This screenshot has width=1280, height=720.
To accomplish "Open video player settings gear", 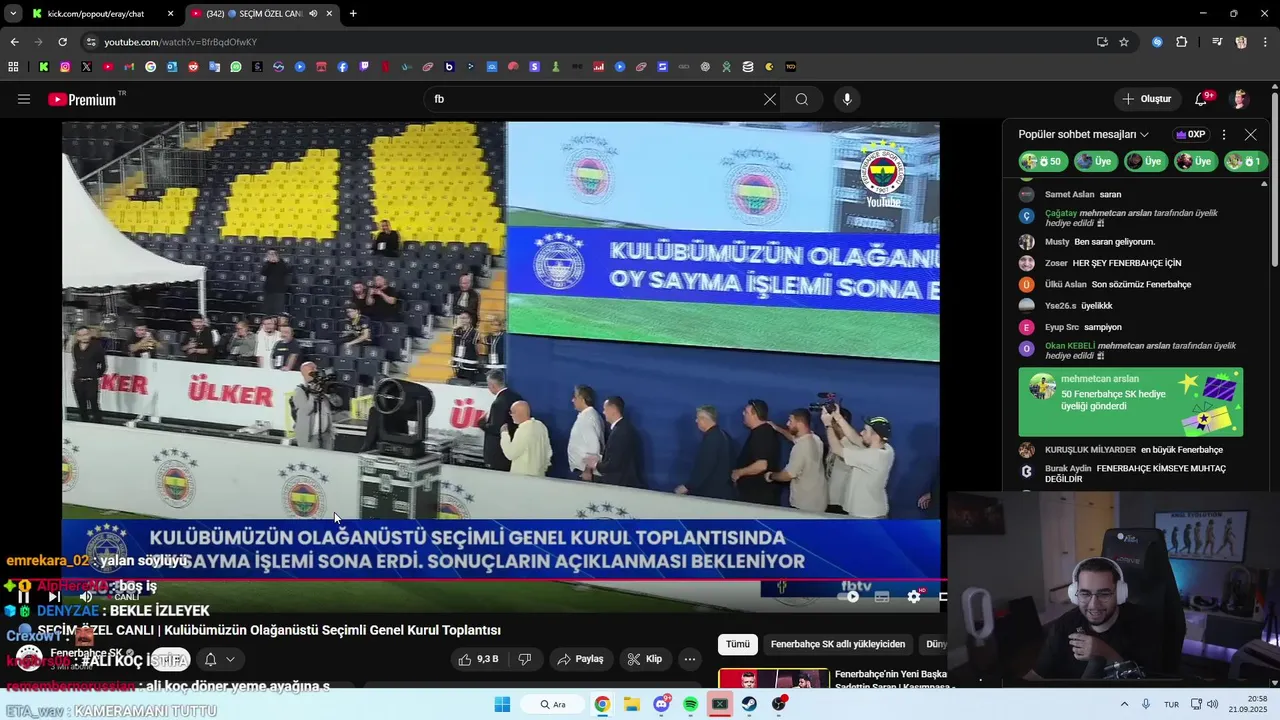I will coord(913,596).
